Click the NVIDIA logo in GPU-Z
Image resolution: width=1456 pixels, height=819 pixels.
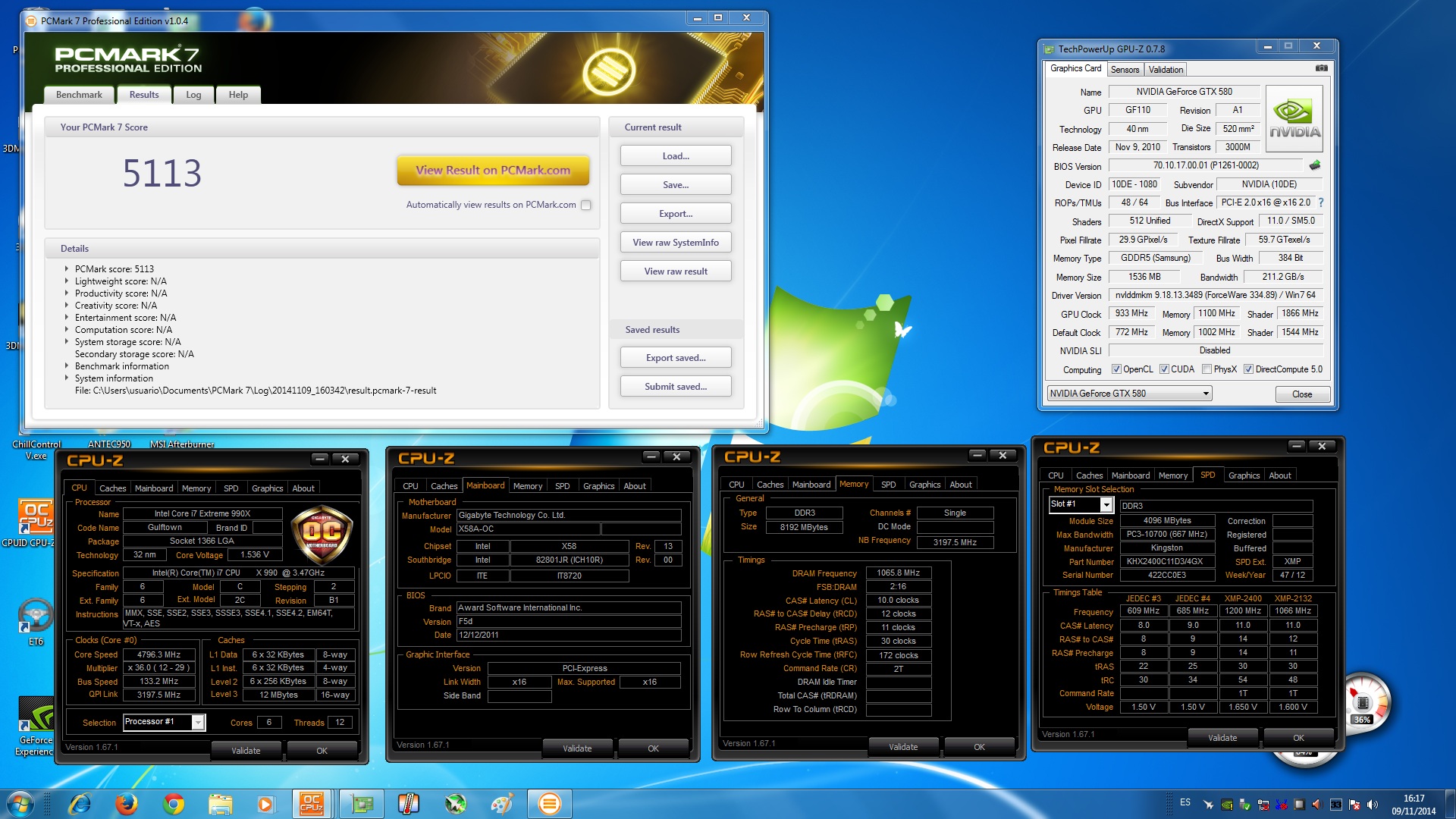pos(1294,120)
